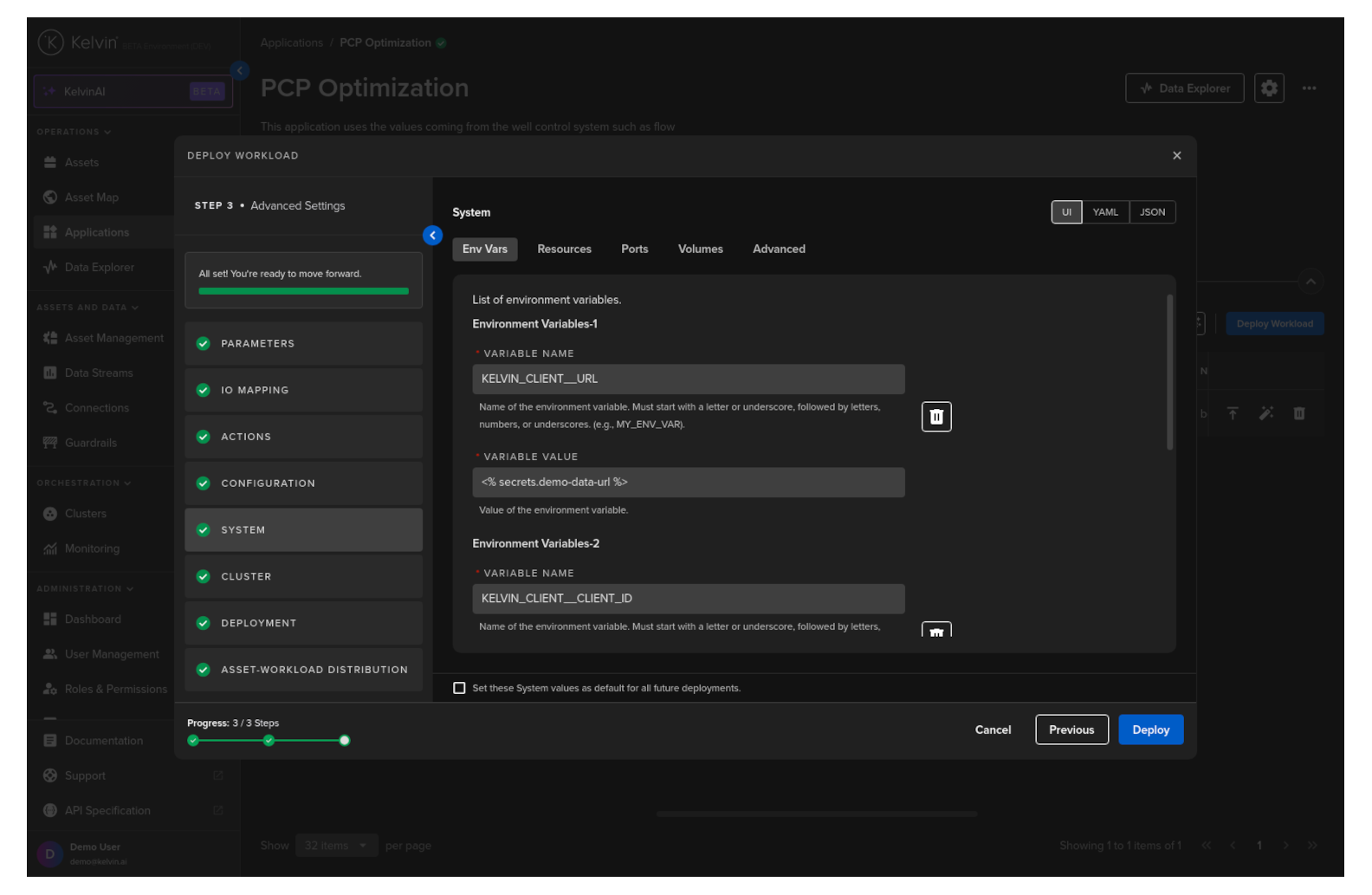Viewport: 1372px width, 895px height.
Task: Click the Kelvin logo icon
Action: (51, 42)
